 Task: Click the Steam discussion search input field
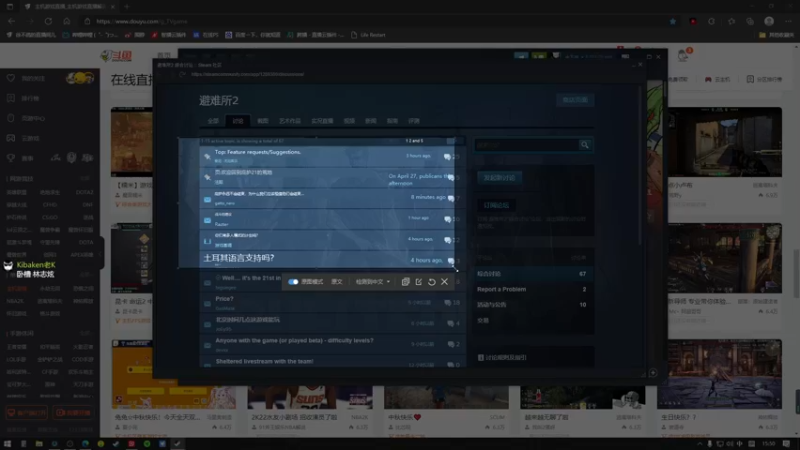(527, 145)
